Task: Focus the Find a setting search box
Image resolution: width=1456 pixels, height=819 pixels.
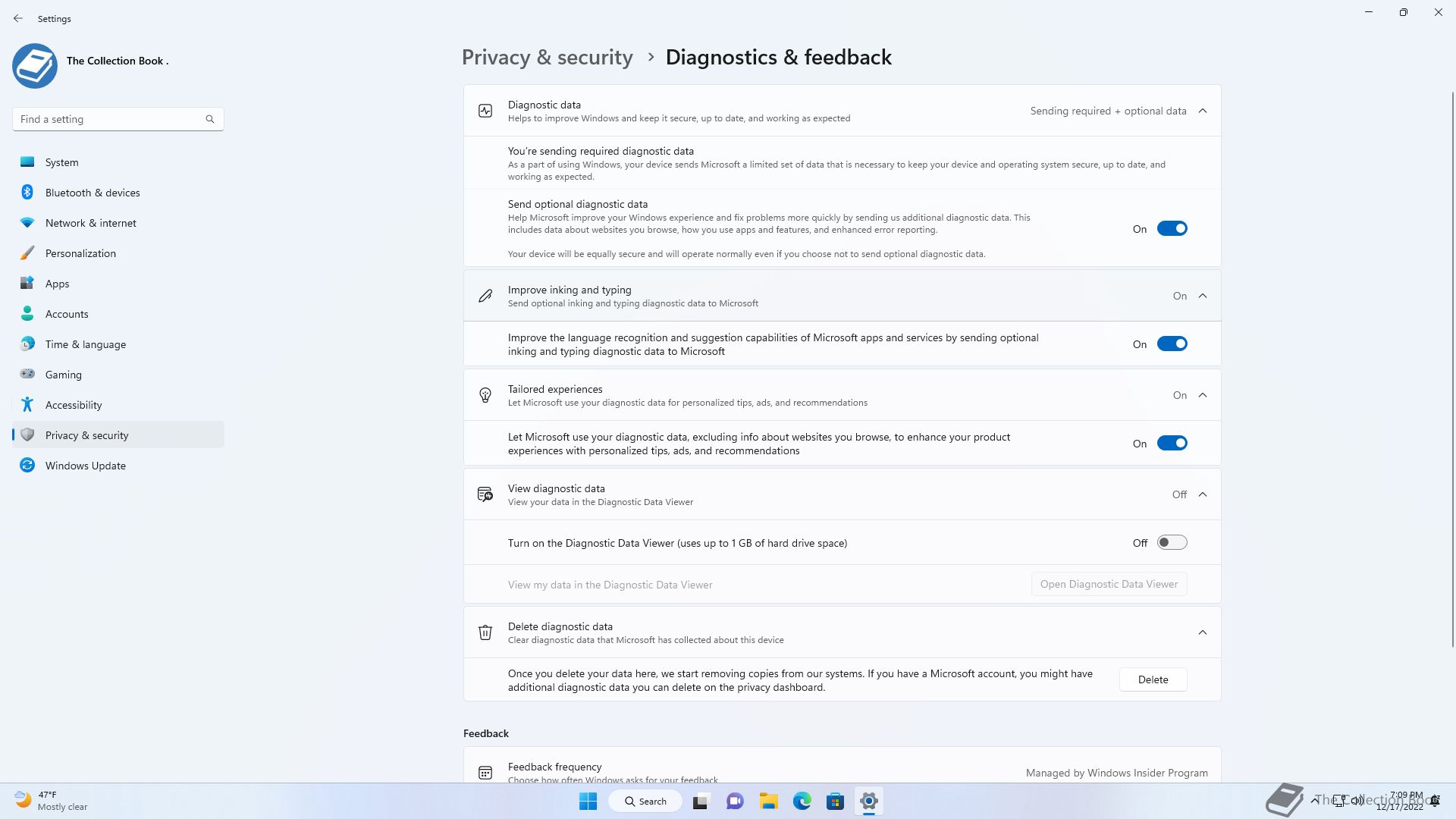Action: pos(118,119)
